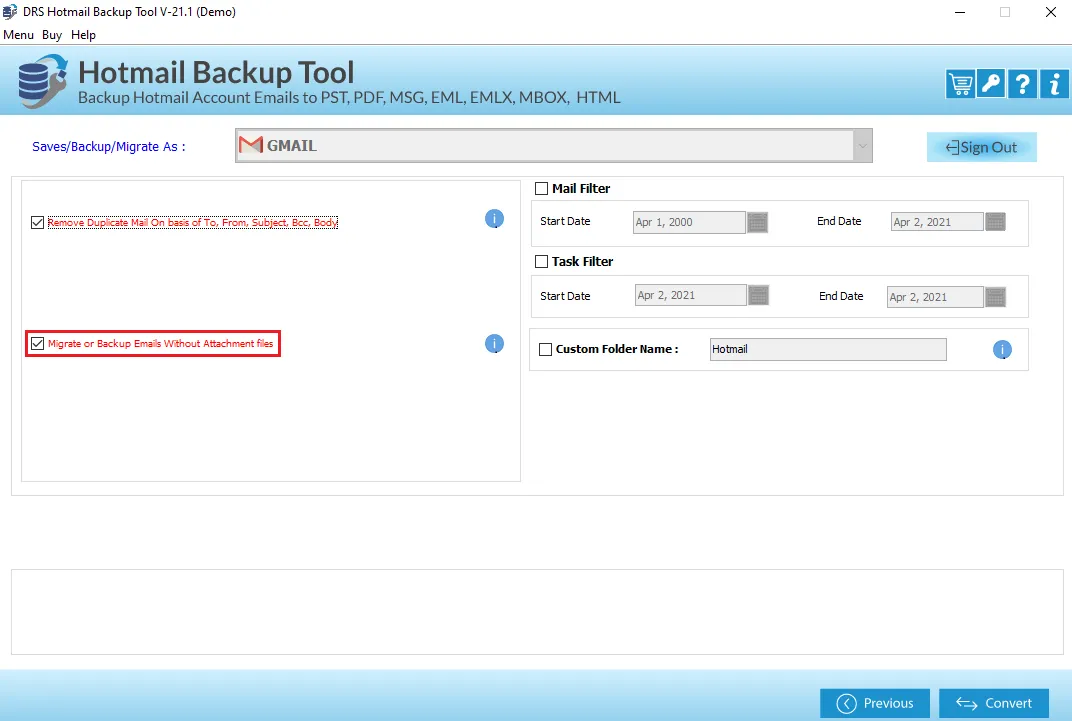Click the Custom Folder Name text field
This screenshot has width=1072, height=721.
coord(828,349)
